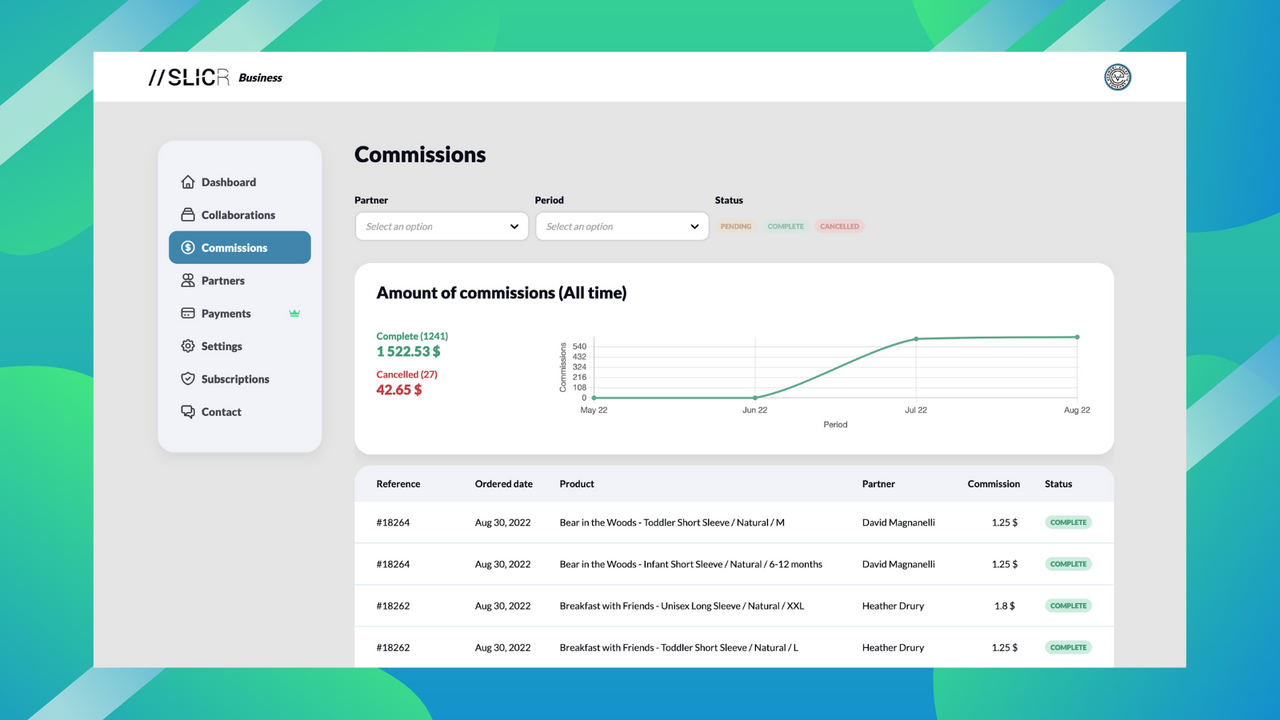Open the profile avatar in the header
The height and width of the screenshot is (720, 1280).
tap(1117, 77)
